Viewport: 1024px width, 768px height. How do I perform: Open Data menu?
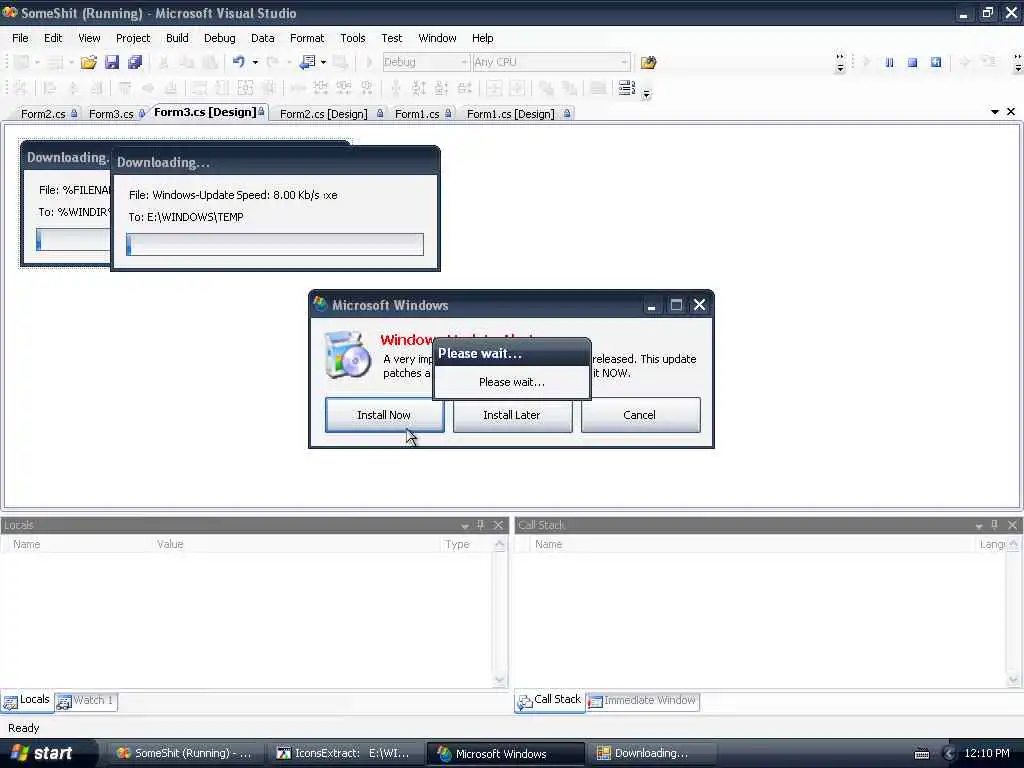[263, 38]
